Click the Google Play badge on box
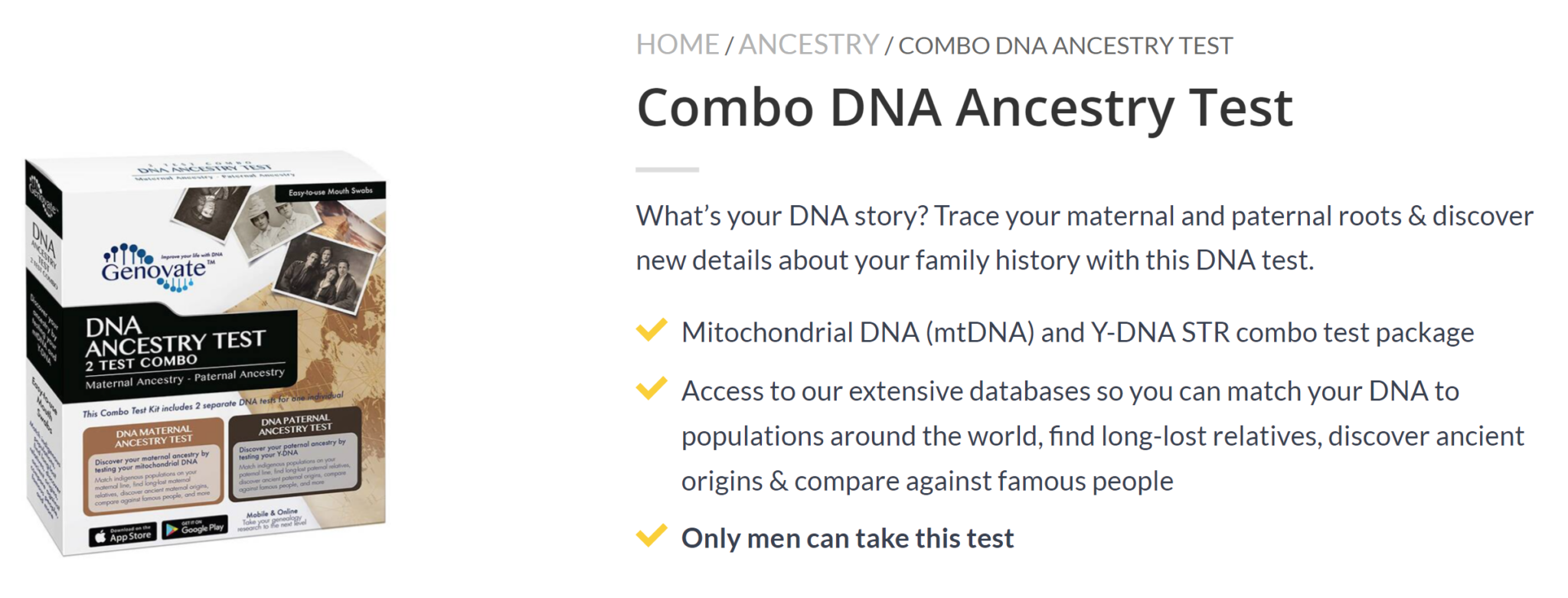The image size is (1568, 598). (x=195, y=527)
